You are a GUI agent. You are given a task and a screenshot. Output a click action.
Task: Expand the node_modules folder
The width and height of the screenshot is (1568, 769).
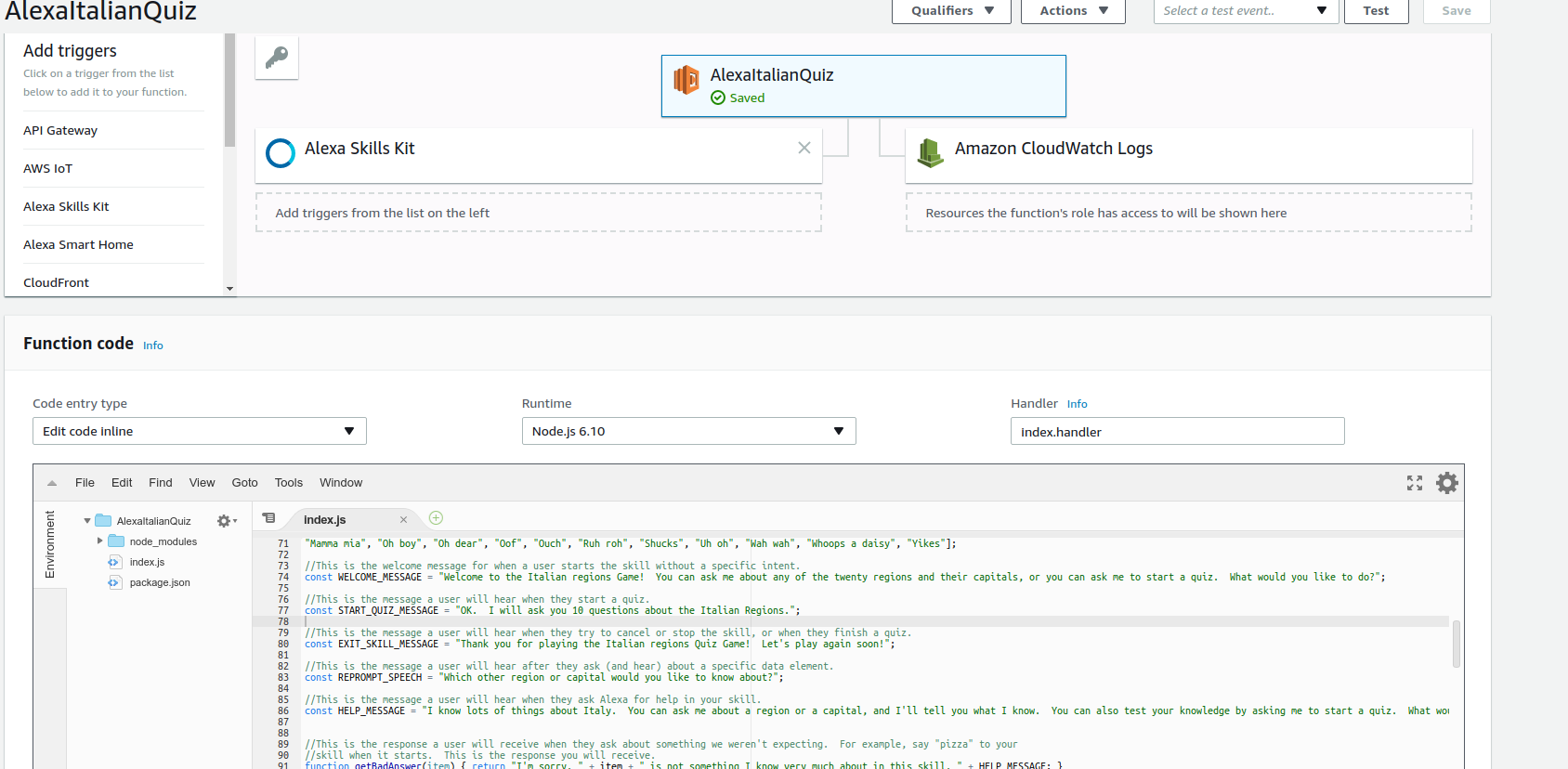(100, 541)
